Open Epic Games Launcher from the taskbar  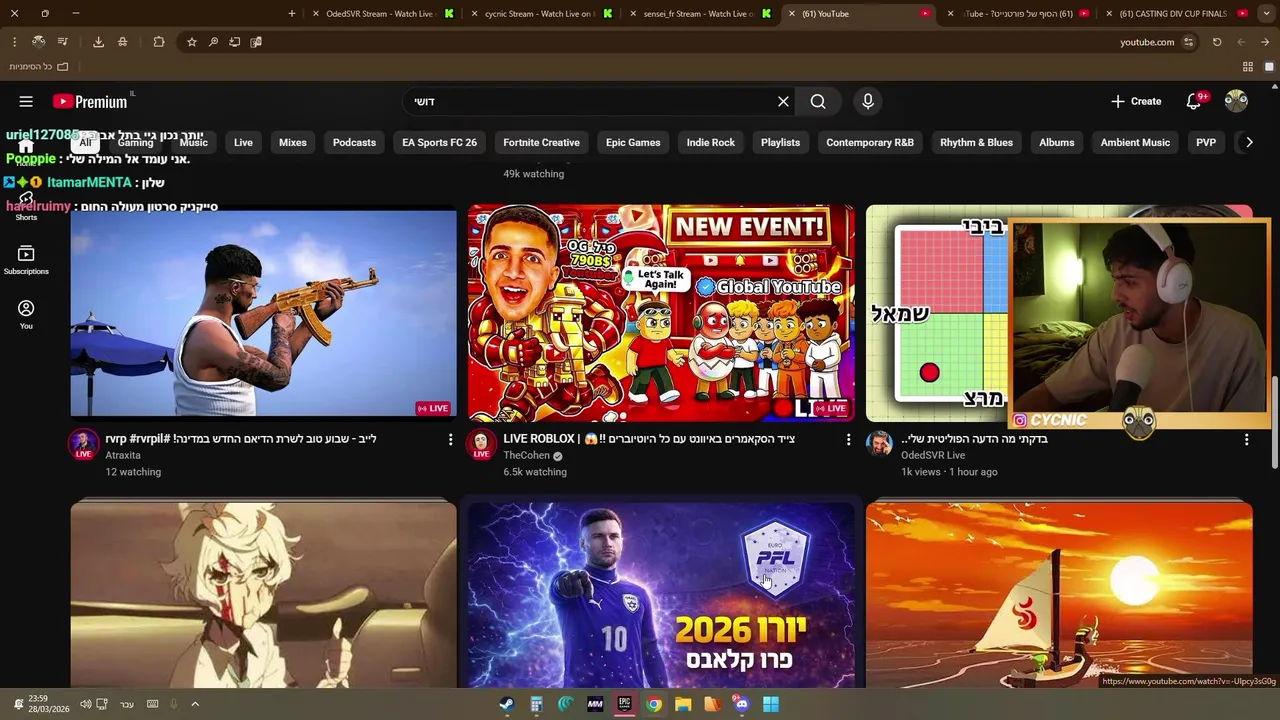point(624,704)
